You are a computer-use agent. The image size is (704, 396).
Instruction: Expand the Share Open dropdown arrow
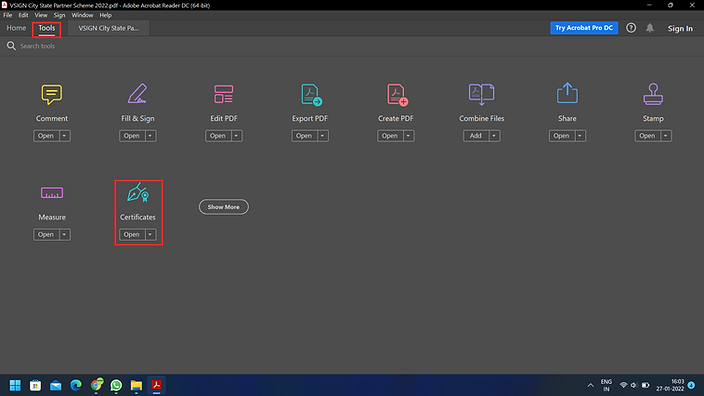580,136
